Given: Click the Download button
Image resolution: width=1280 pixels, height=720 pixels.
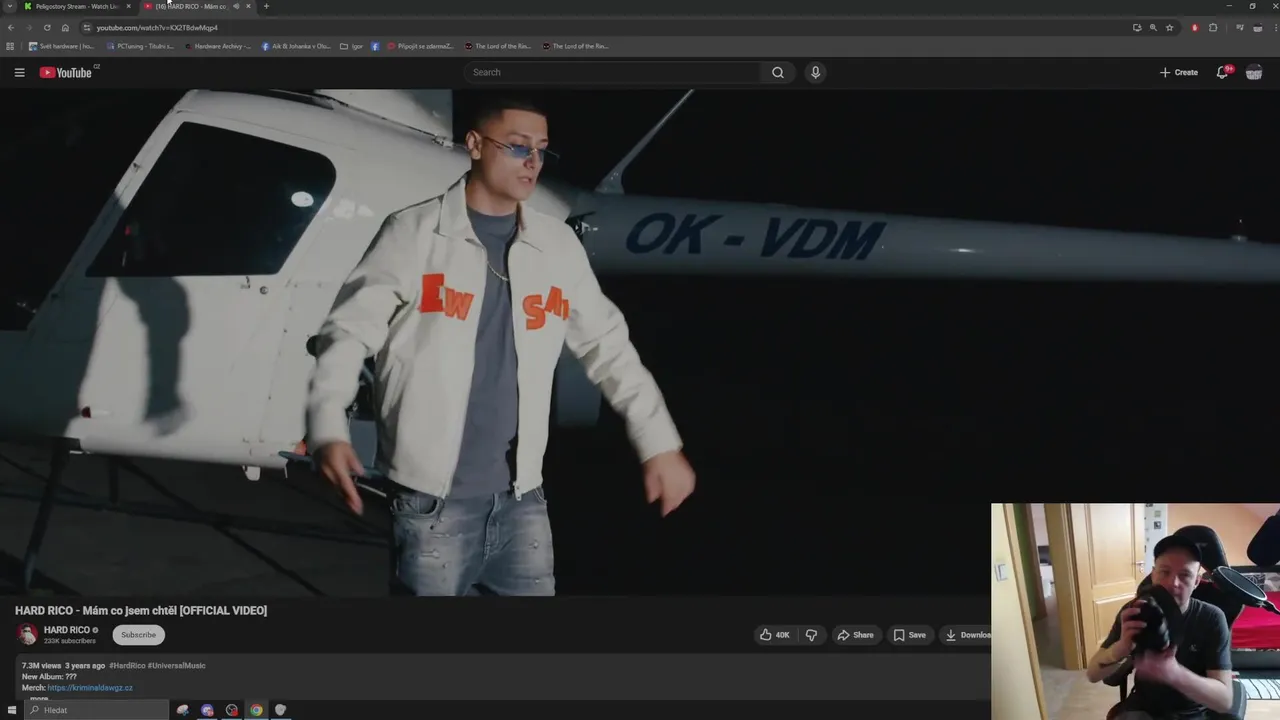Looking at the screenshot, I should coord(967,635).
